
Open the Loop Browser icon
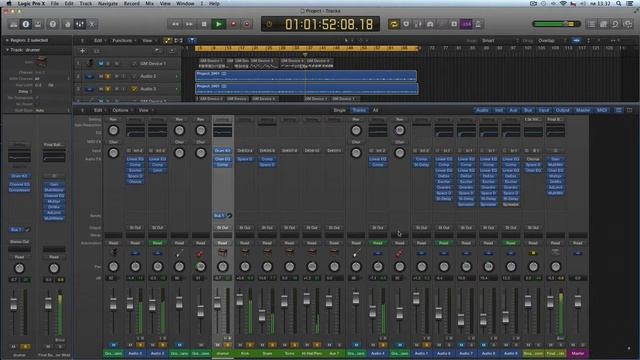[x=615, y=24]
